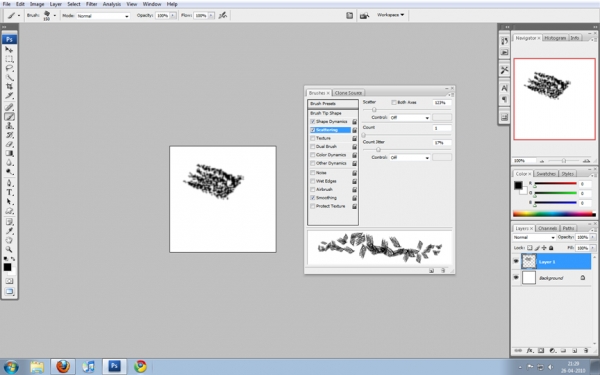Open Brush preset picker arrow
The height and width of the screenshot is (375, 600).
click(x=55, y=16)
